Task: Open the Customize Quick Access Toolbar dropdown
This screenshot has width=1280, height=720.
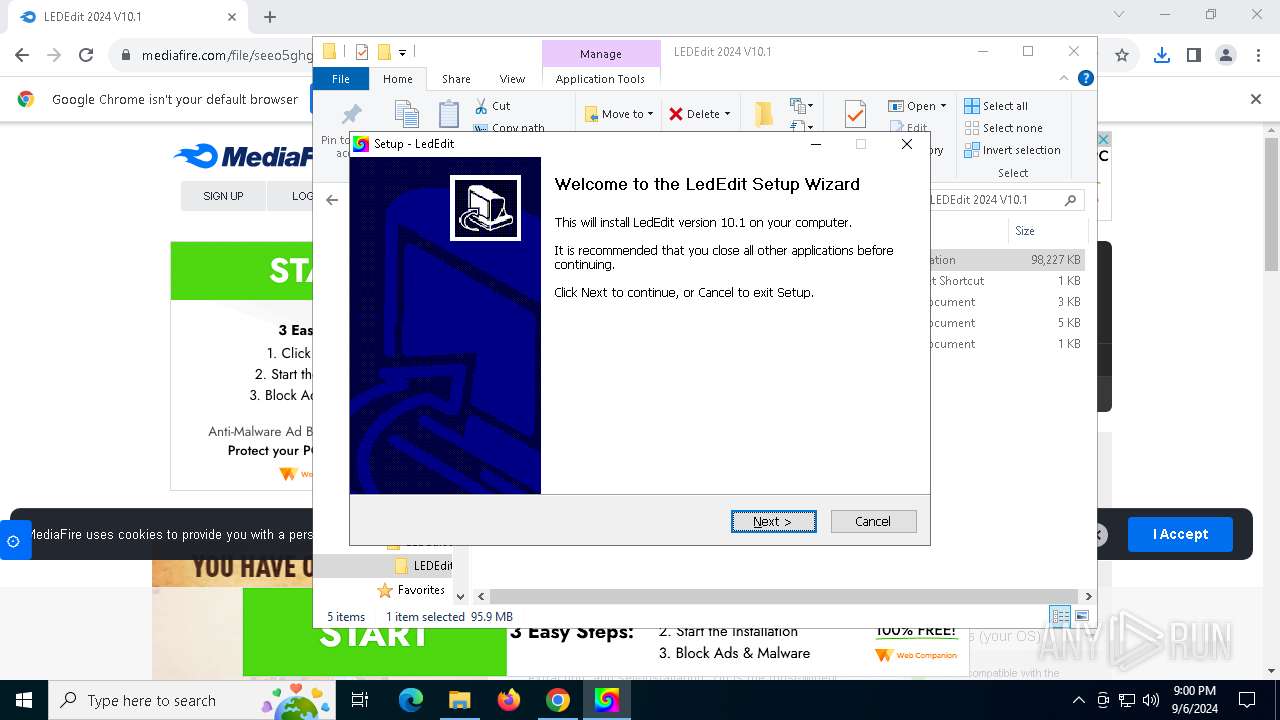Action: point(402,52)
